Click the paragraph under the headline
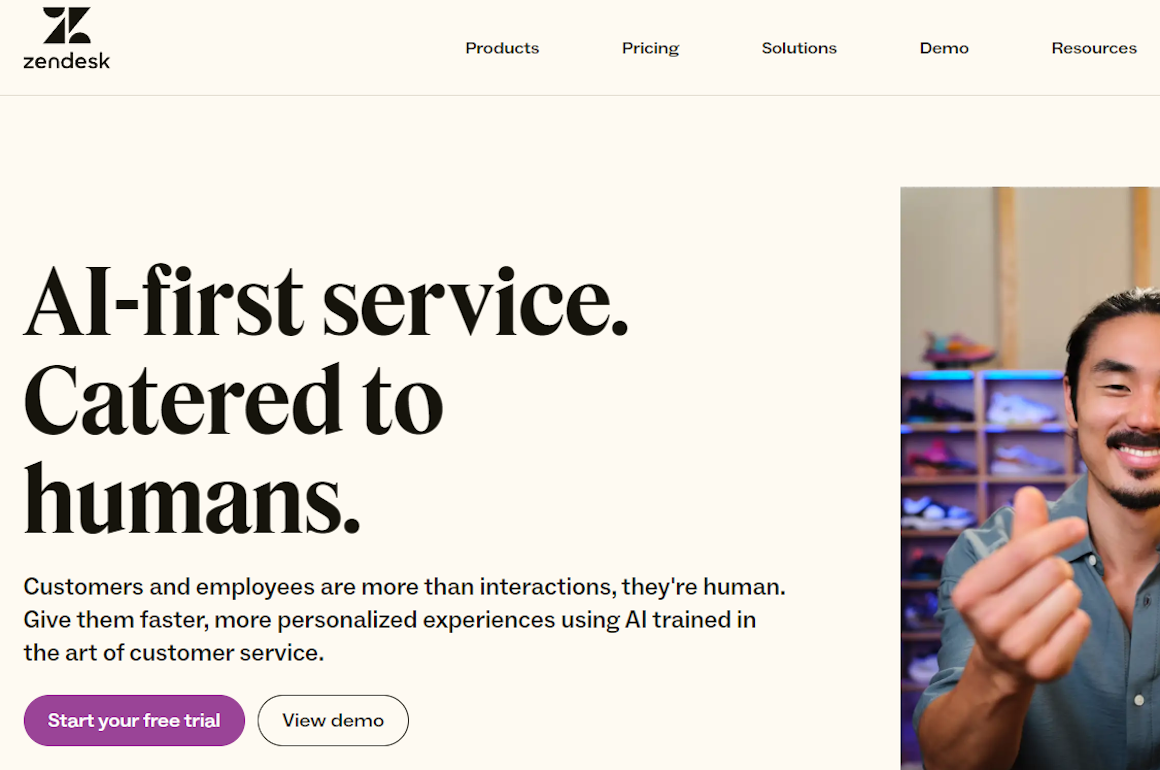 point(400,620)
